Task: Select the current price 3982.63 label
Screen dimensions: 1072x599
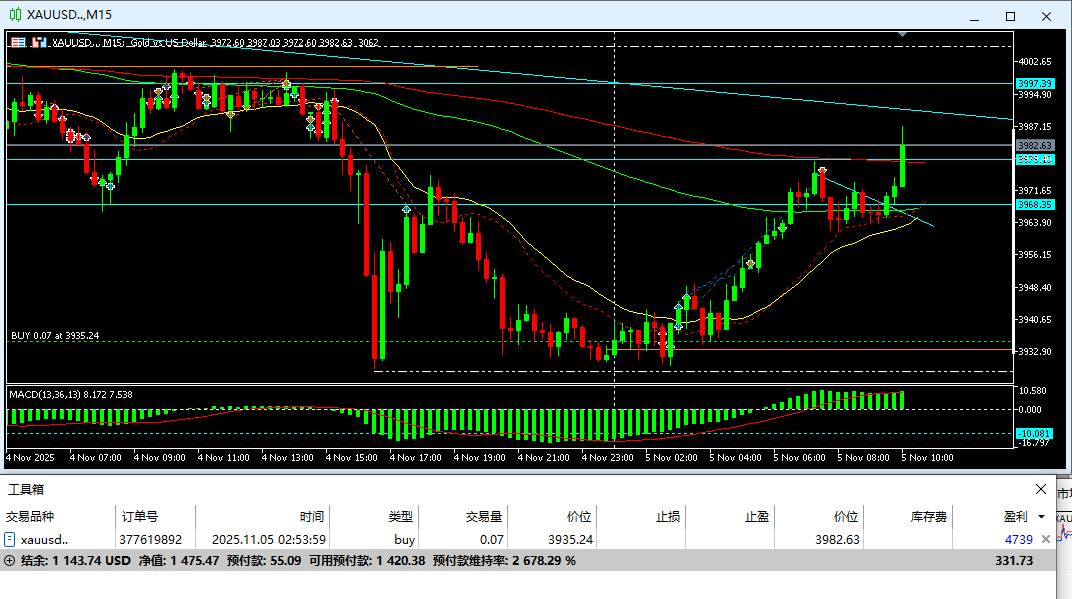Action: tap(1035, 145)
